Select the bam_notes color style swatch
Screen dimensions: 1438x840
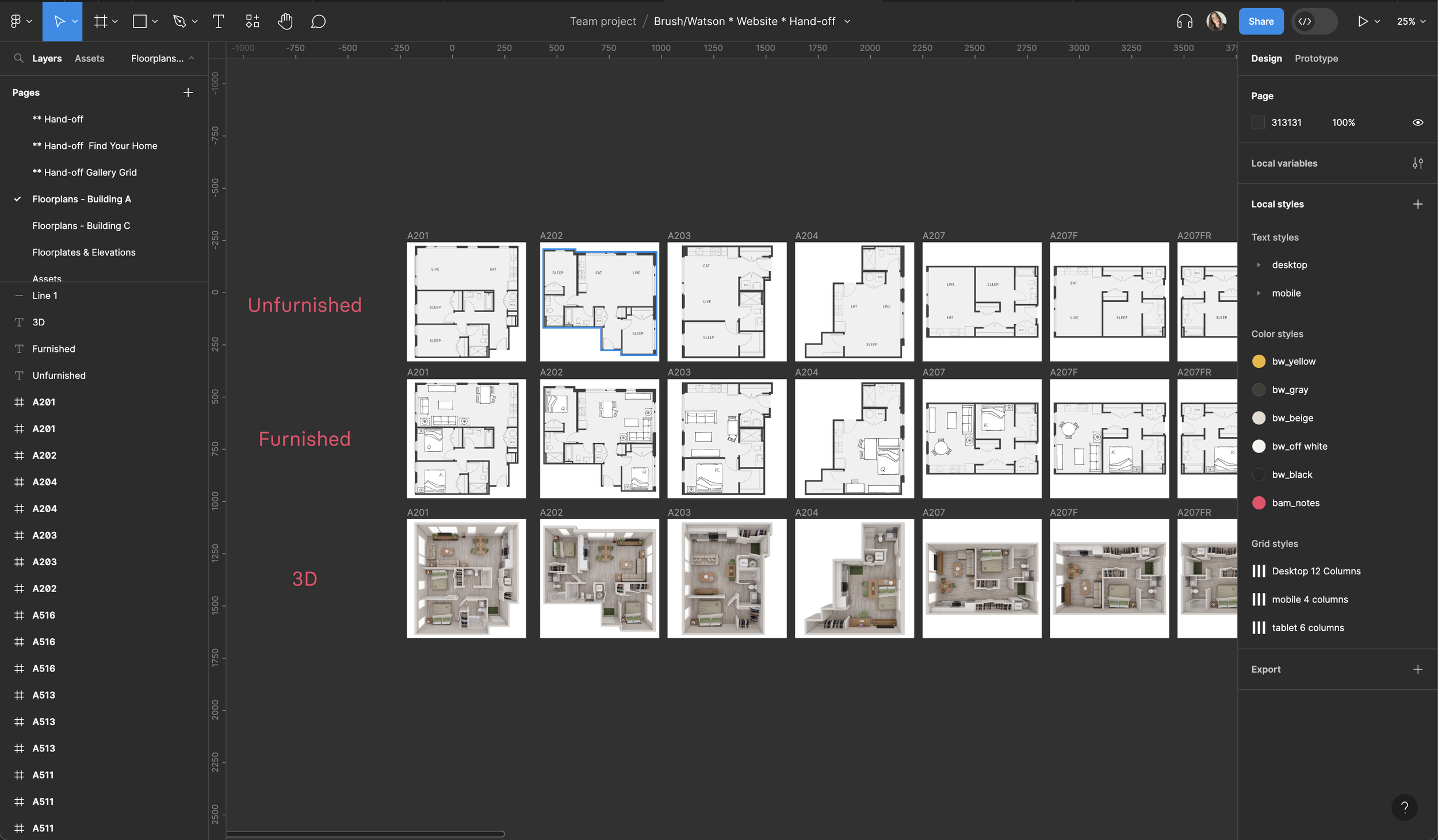[x=1259, y=503]
